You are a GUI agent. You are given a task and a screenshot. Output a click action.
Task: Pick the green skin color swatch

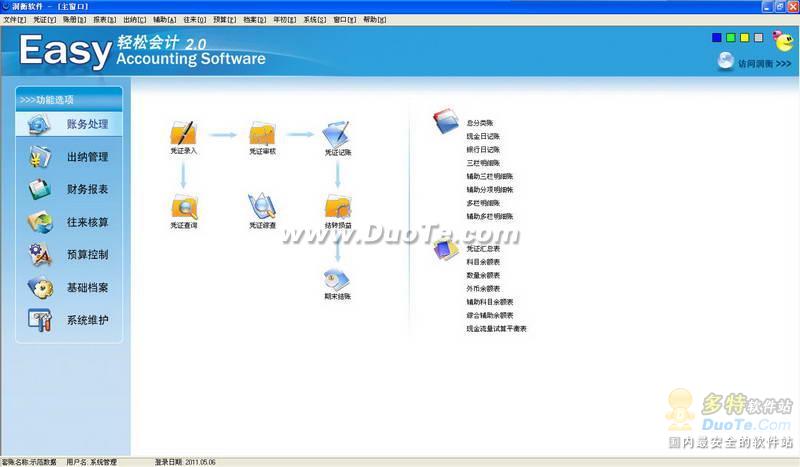[731, 37]
